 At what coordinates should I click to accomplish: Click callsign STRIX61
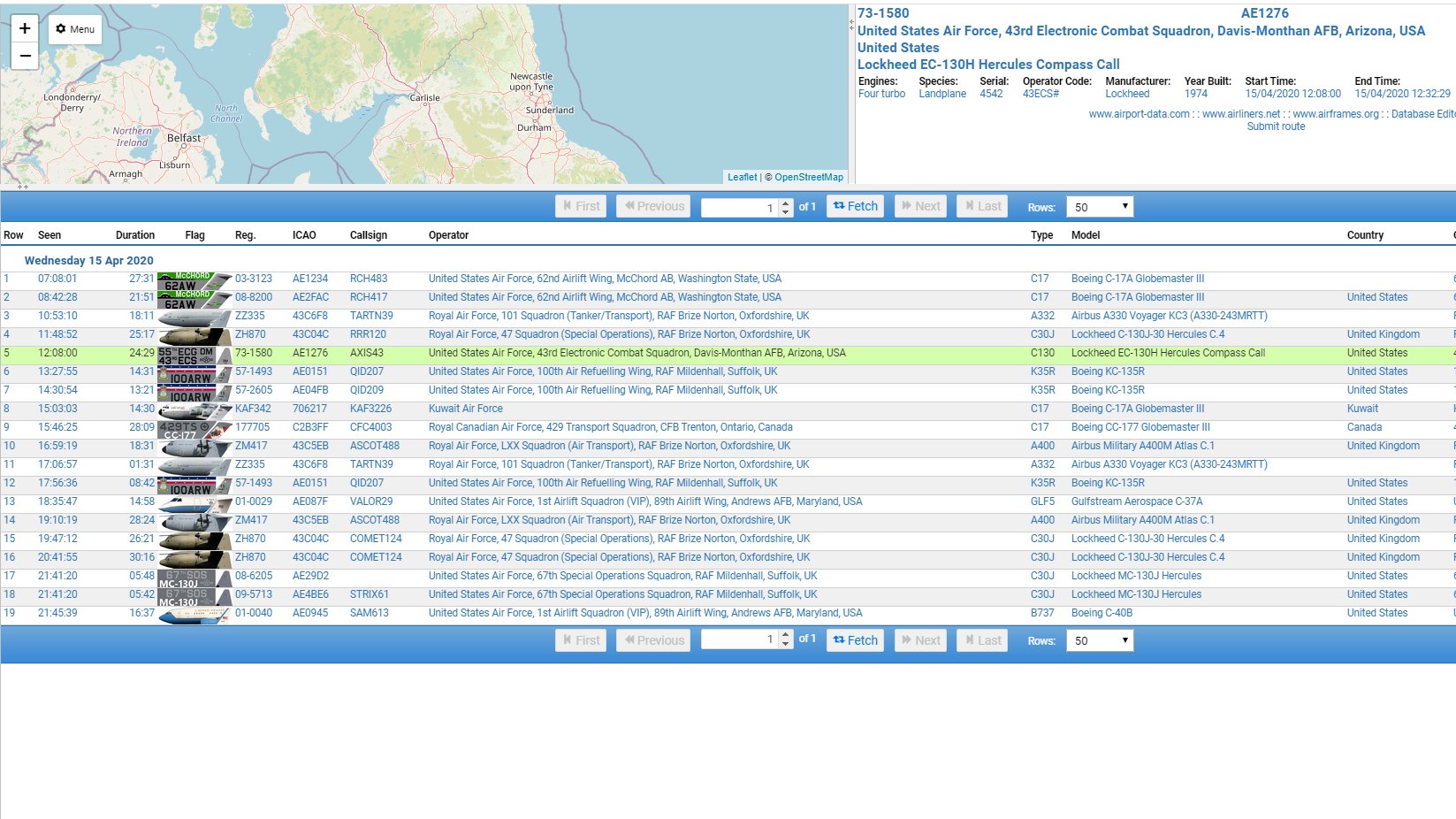[370, 594]
